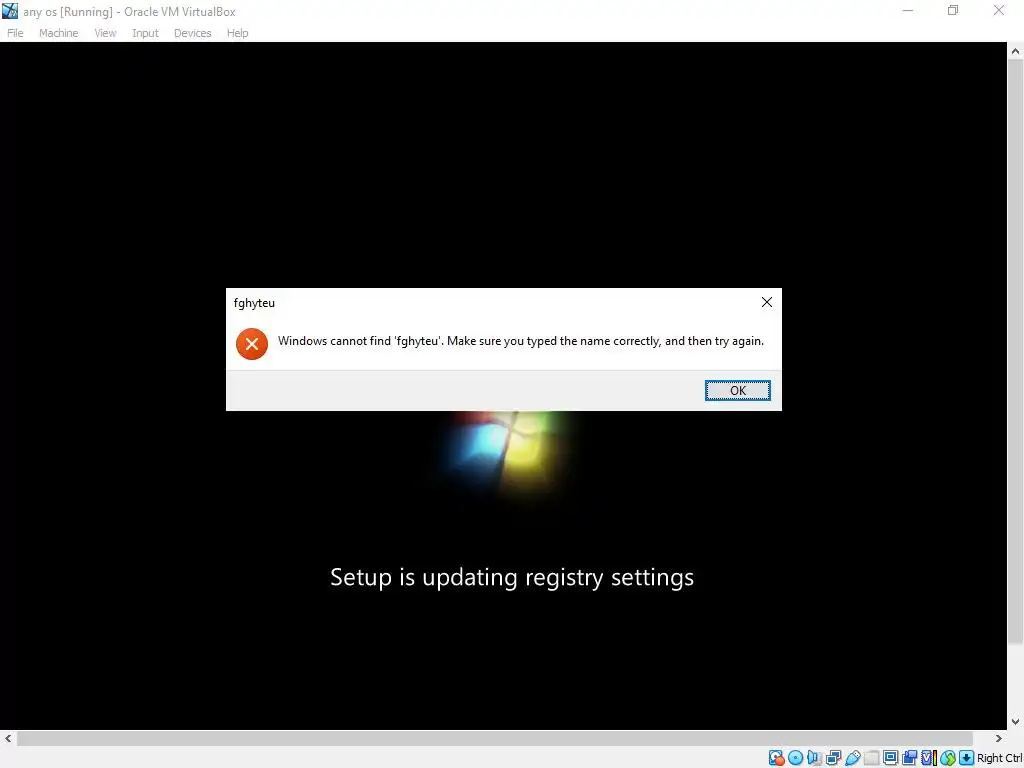Click the hard disk activity status icon
Image resolution: width=1024 pixels, height=768 pixels.
coord(776,758)
